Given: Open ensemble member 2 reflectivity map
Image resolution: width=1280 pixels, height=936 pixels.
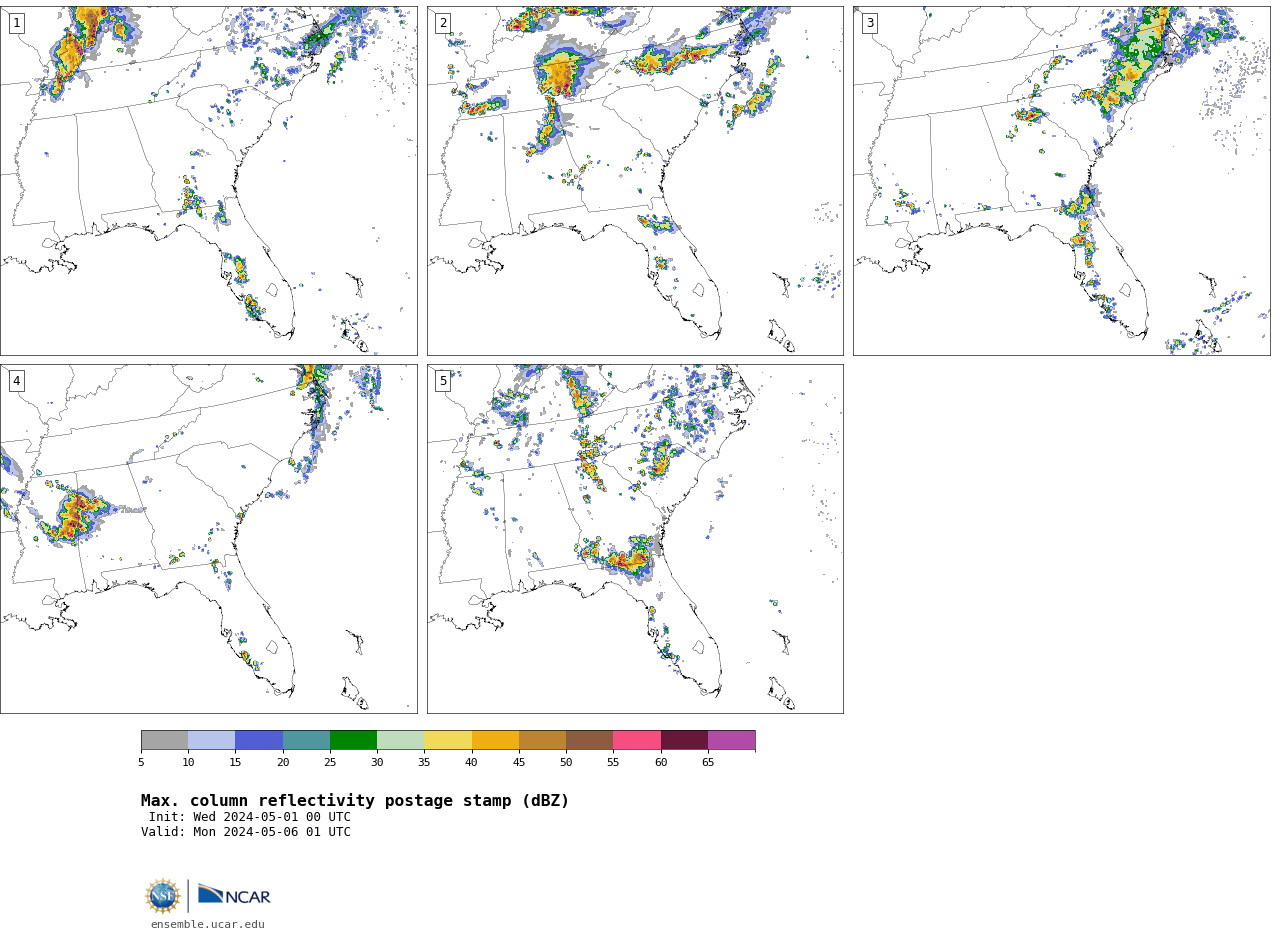Looking at the screenshot, I should click(635, 181).
